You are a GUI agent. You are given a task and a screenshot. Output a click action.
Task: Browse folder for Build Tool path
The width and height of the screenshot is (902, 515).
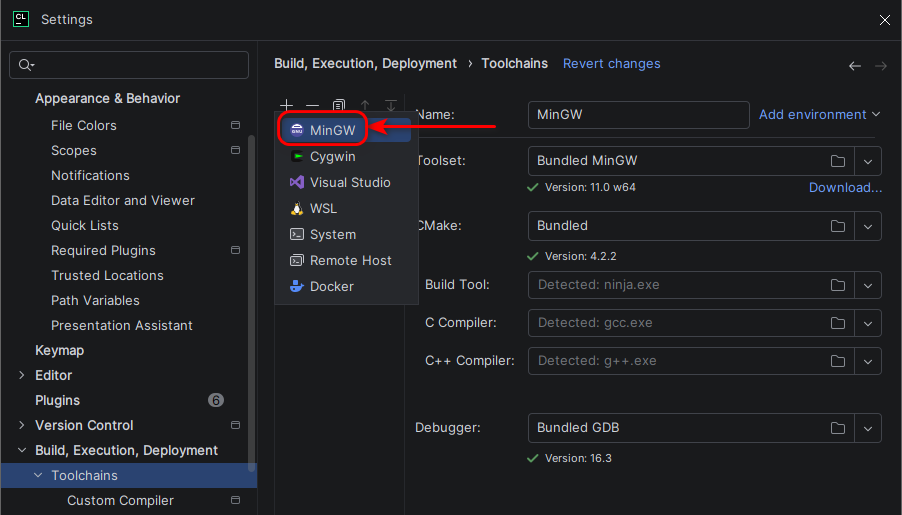838,285
